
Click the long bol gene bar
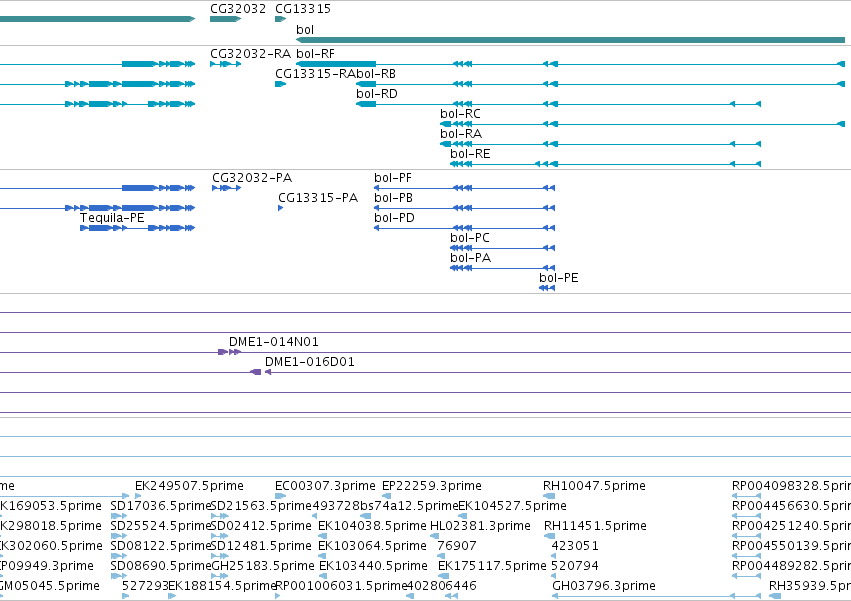click(x=570, y=40)
